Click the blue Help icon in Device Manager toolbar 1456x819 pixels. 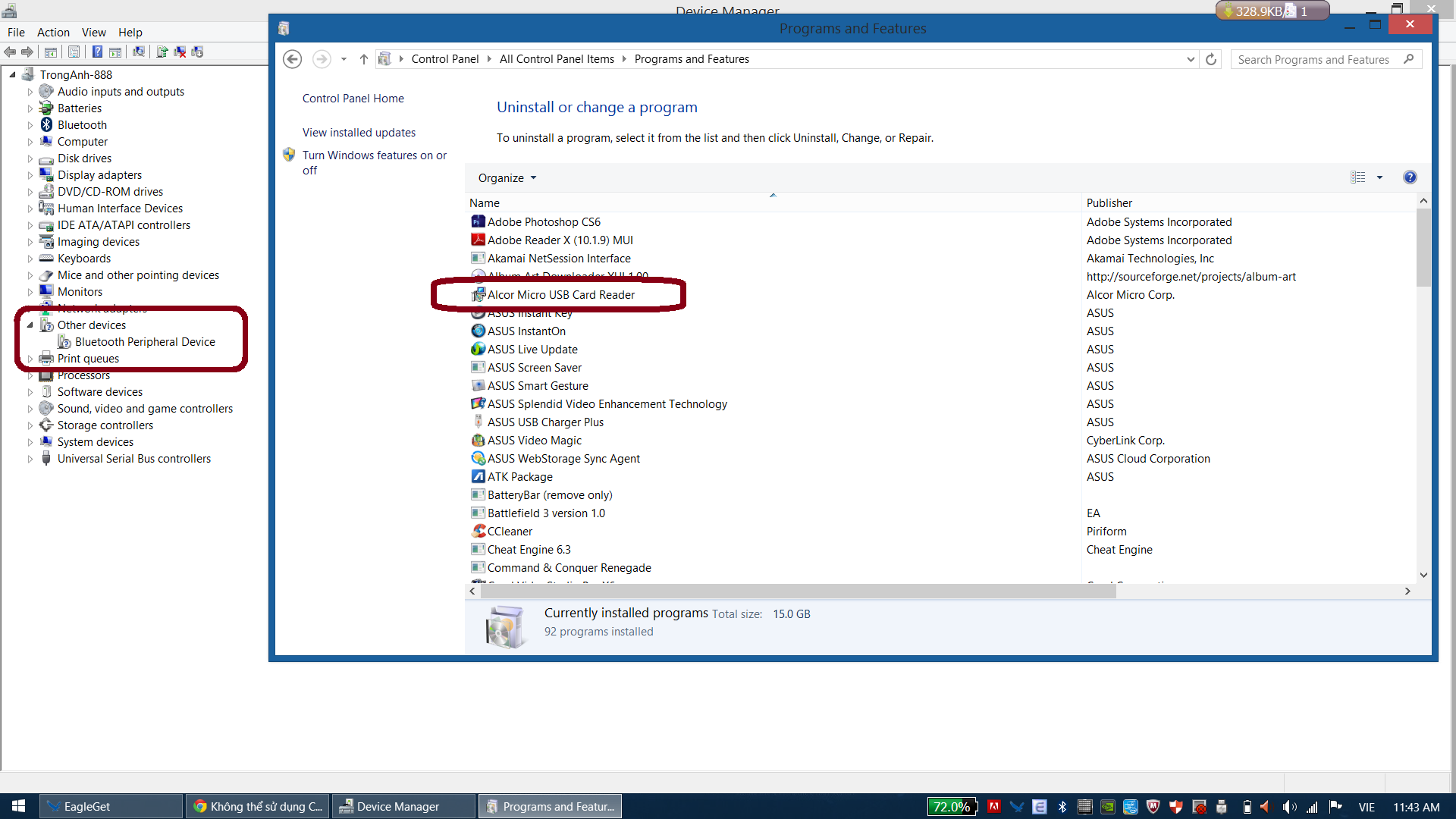point(97,52)
